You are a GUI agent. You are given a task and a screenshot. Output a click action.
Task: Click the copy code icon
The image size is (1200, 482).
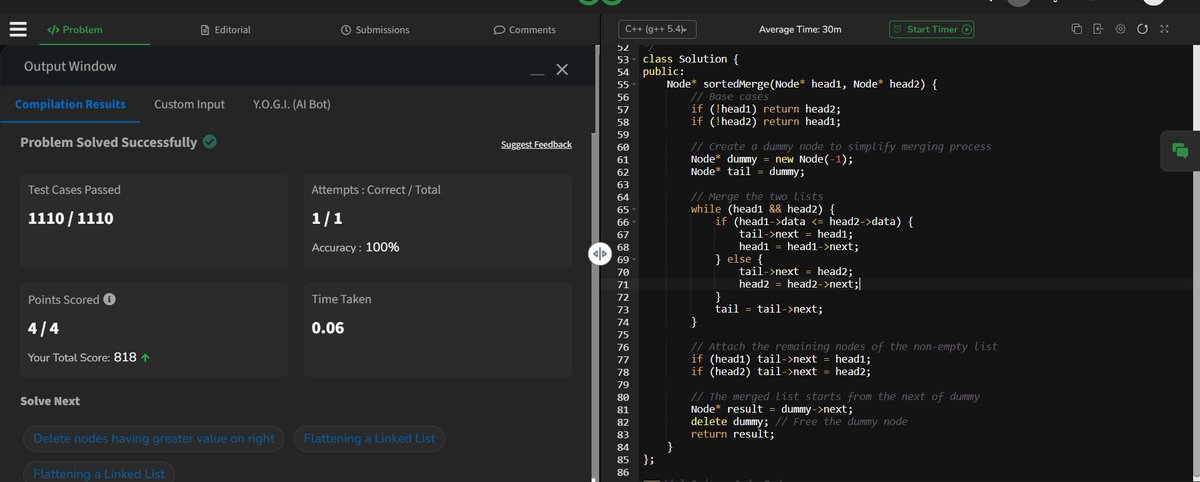[x=1077, y=29]
